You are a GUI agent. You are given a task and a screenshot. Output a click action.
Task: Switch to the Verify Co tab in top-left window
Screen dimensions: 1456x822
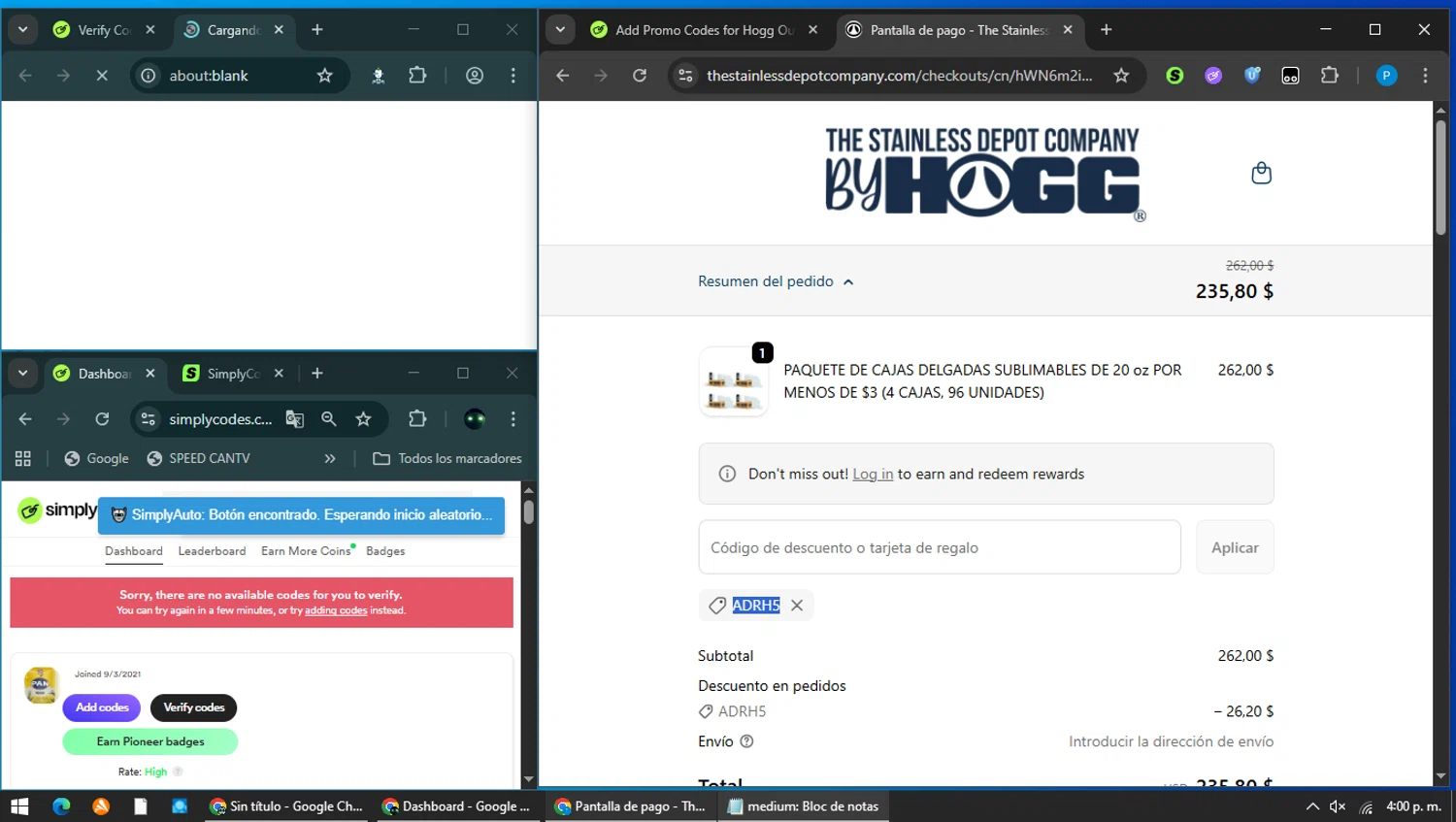tap(104, 30)
